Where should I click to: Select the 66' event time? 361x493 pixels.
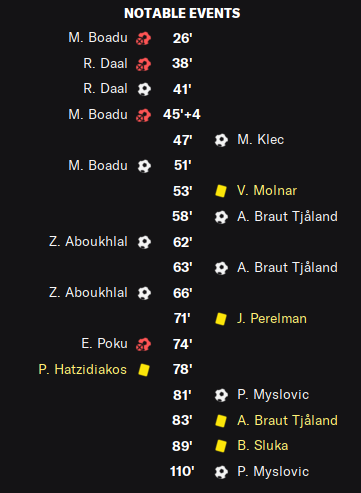coord(182,293)
